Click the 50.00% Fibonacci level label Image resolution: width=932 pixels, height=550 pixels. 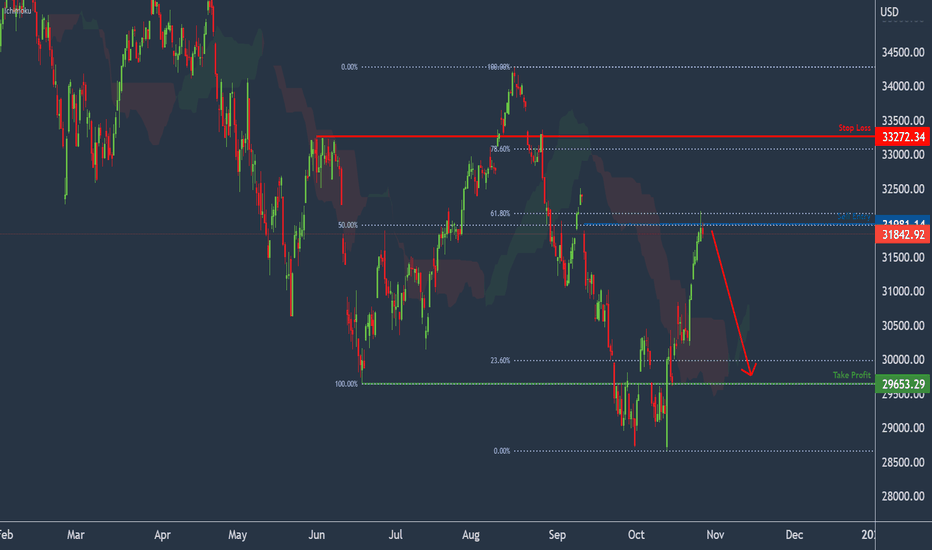[x=348, y=225]
